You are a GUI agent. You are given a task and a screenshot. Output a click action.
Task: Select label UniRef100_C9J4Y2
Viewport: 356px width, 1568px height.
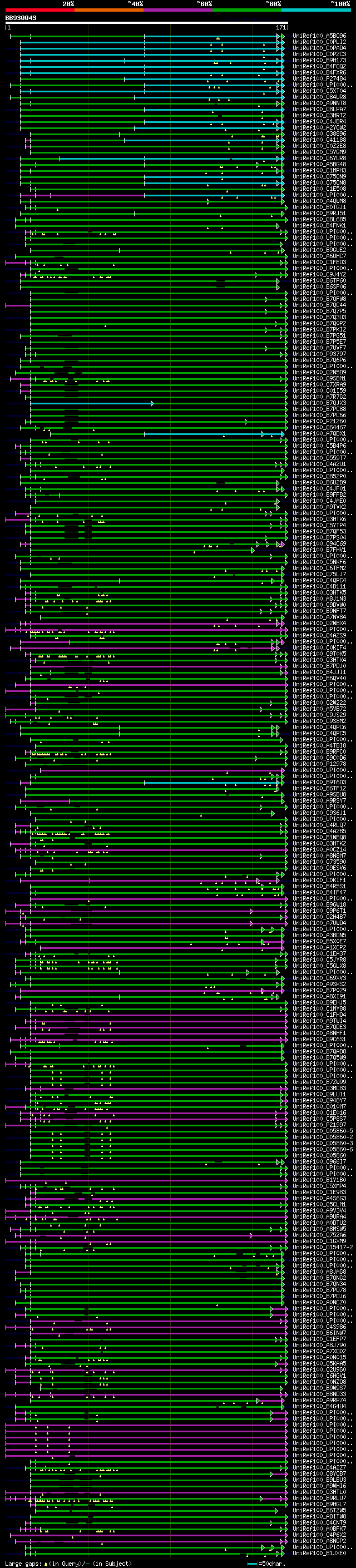click(x=319, y=275)
